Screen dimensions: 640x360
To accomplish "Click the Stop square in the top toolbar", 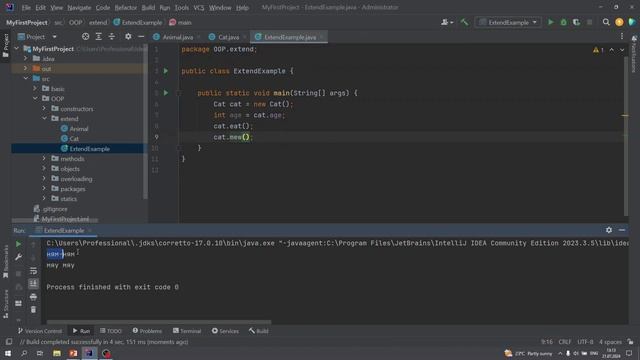I will pos(589,22).
